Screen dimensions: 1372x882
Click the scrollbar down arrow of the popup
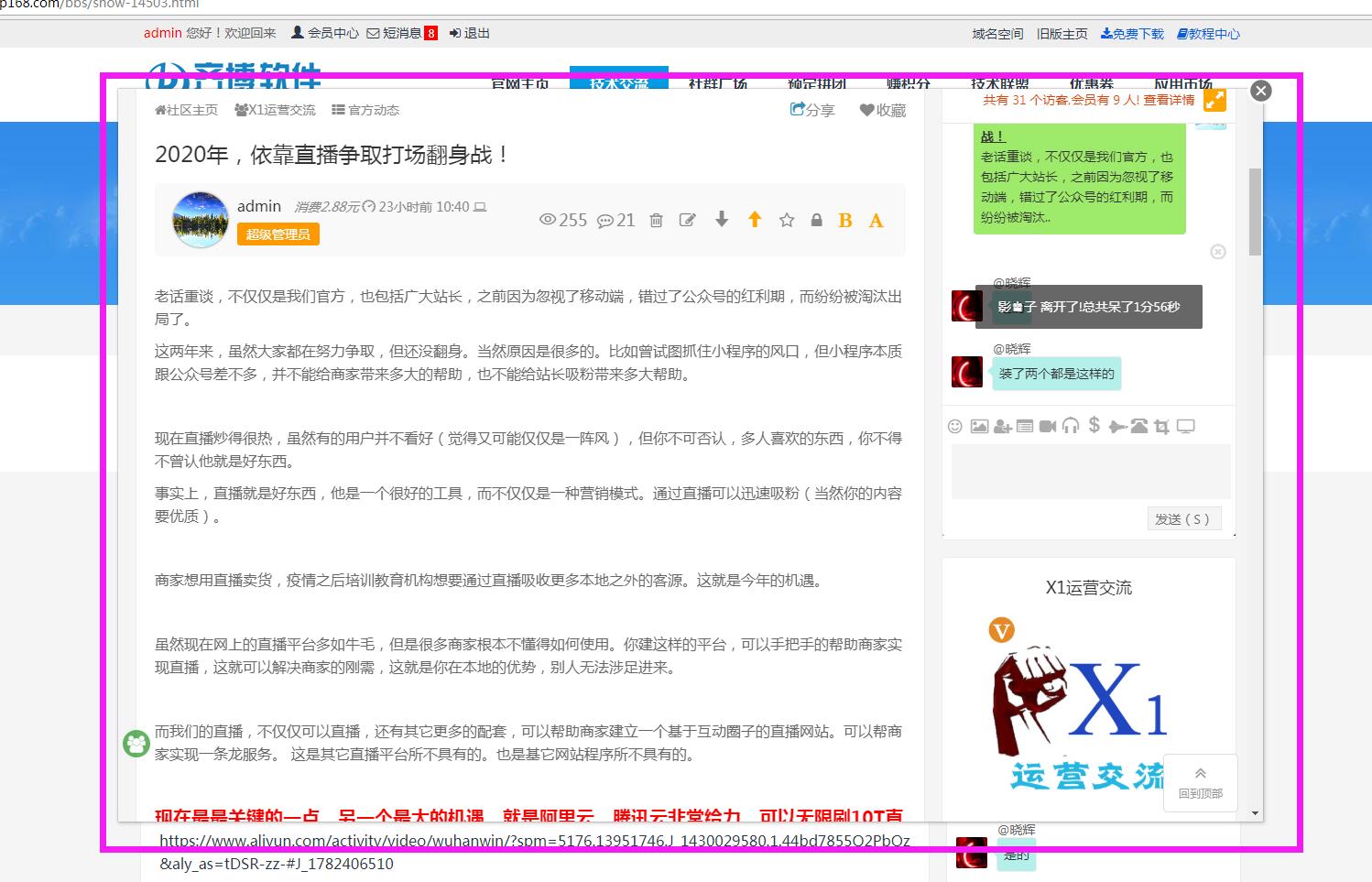point(1255,813)
